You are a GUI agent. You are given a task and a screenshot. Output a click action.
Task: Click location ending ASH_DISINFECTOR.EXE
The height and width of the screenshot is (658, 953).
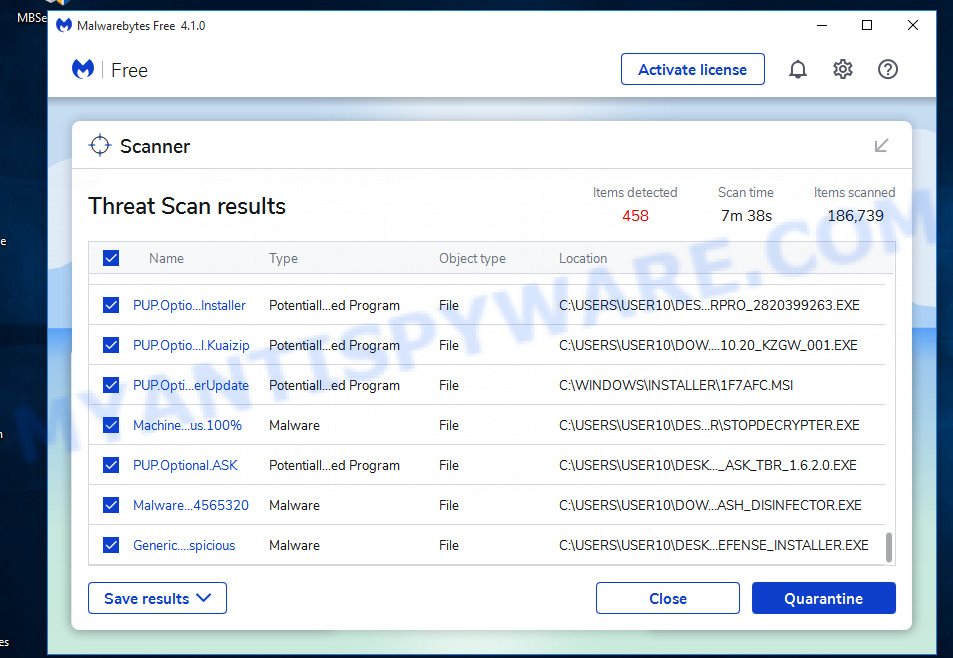[x=710, y=505]
